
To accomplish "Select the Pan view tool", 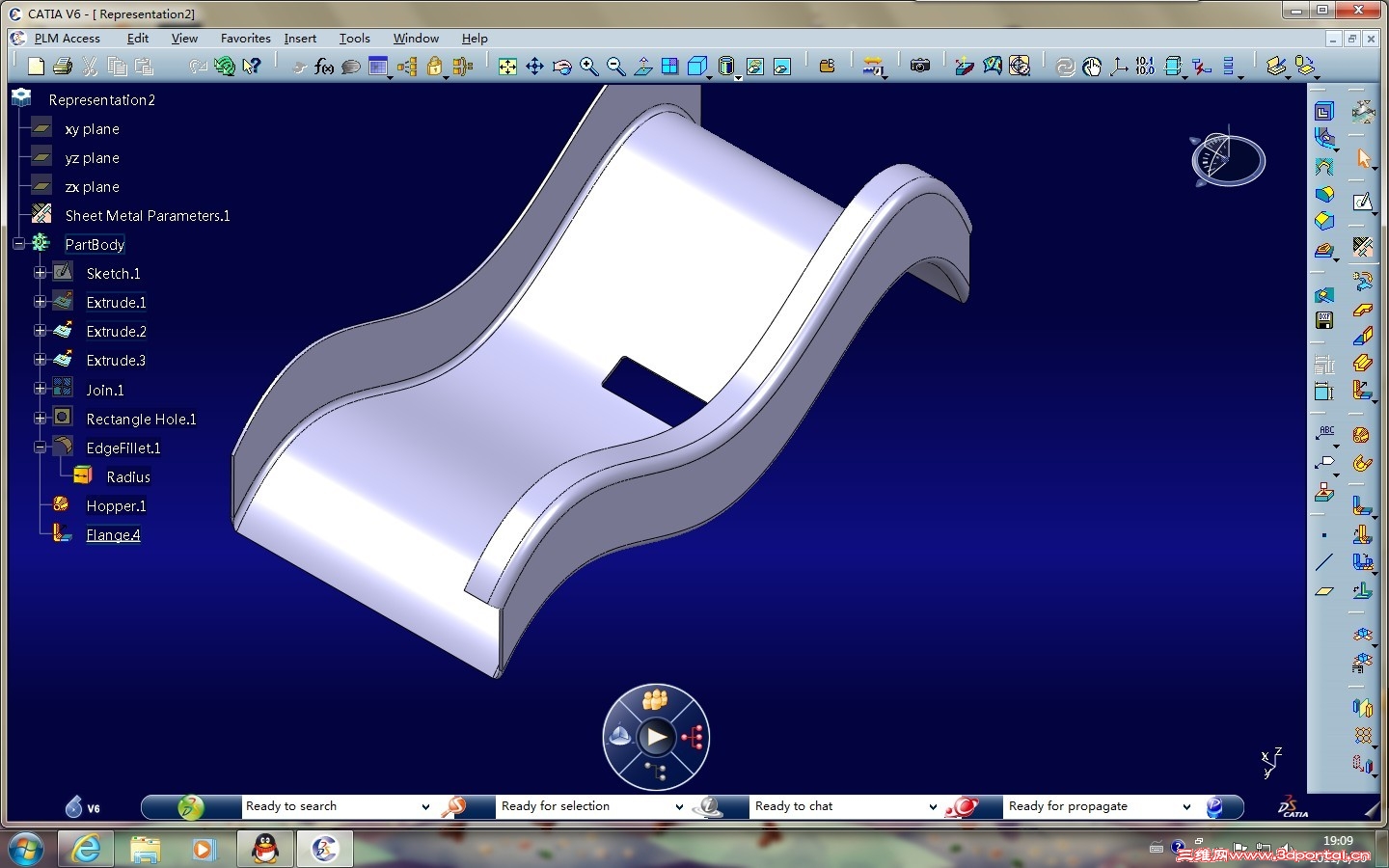I will 534,66.
